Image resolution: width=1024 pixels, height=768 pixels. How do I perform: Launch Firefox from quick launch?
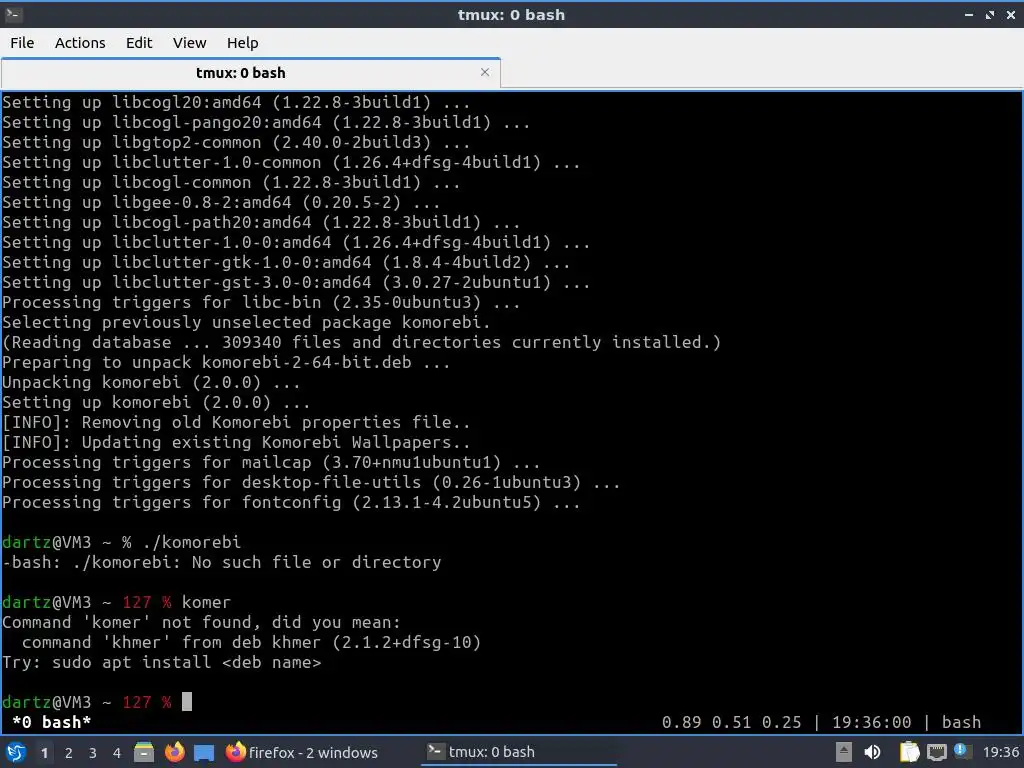[174, 752]
